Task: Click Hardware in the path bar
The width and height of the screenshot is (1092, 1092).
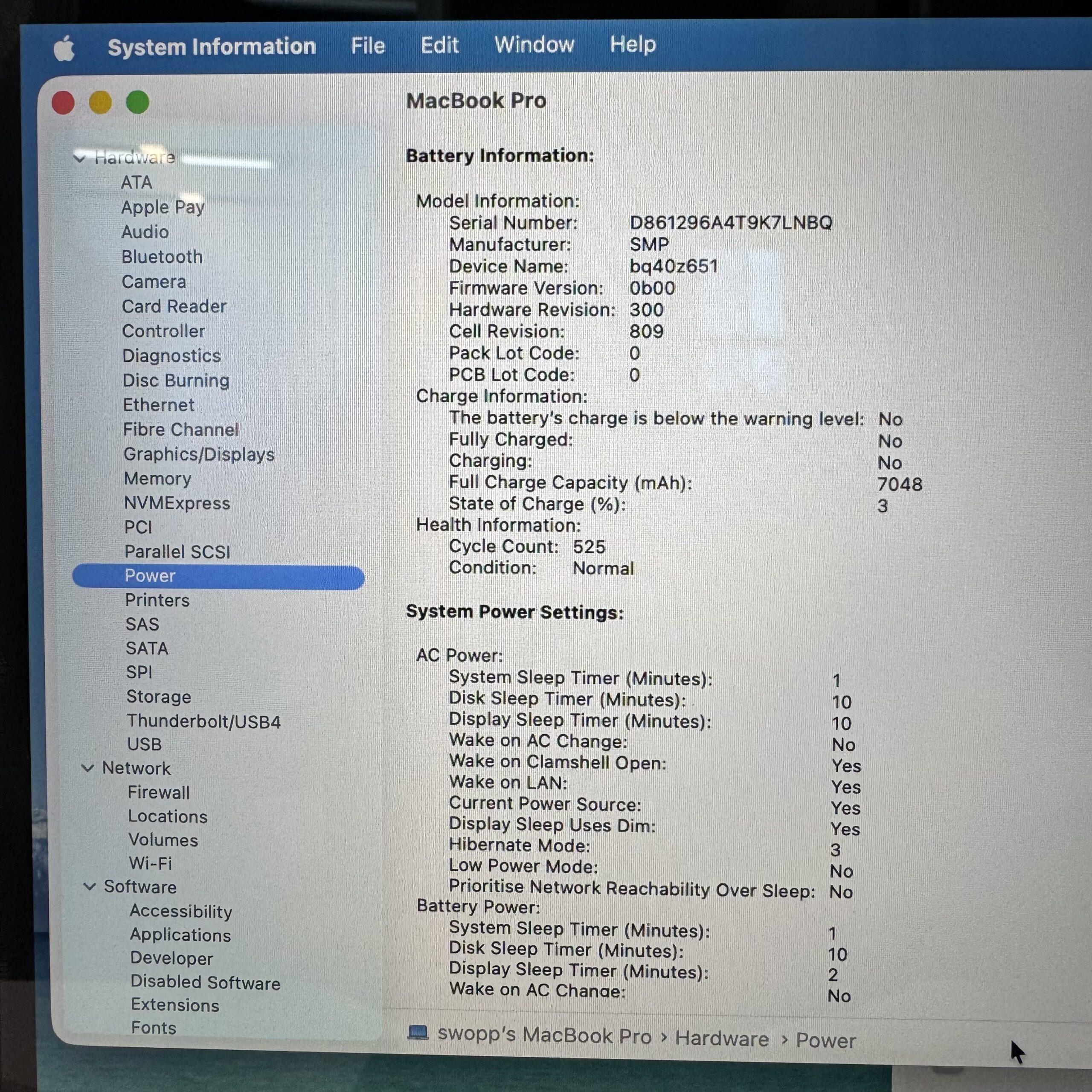Action: pos(722,1038)
